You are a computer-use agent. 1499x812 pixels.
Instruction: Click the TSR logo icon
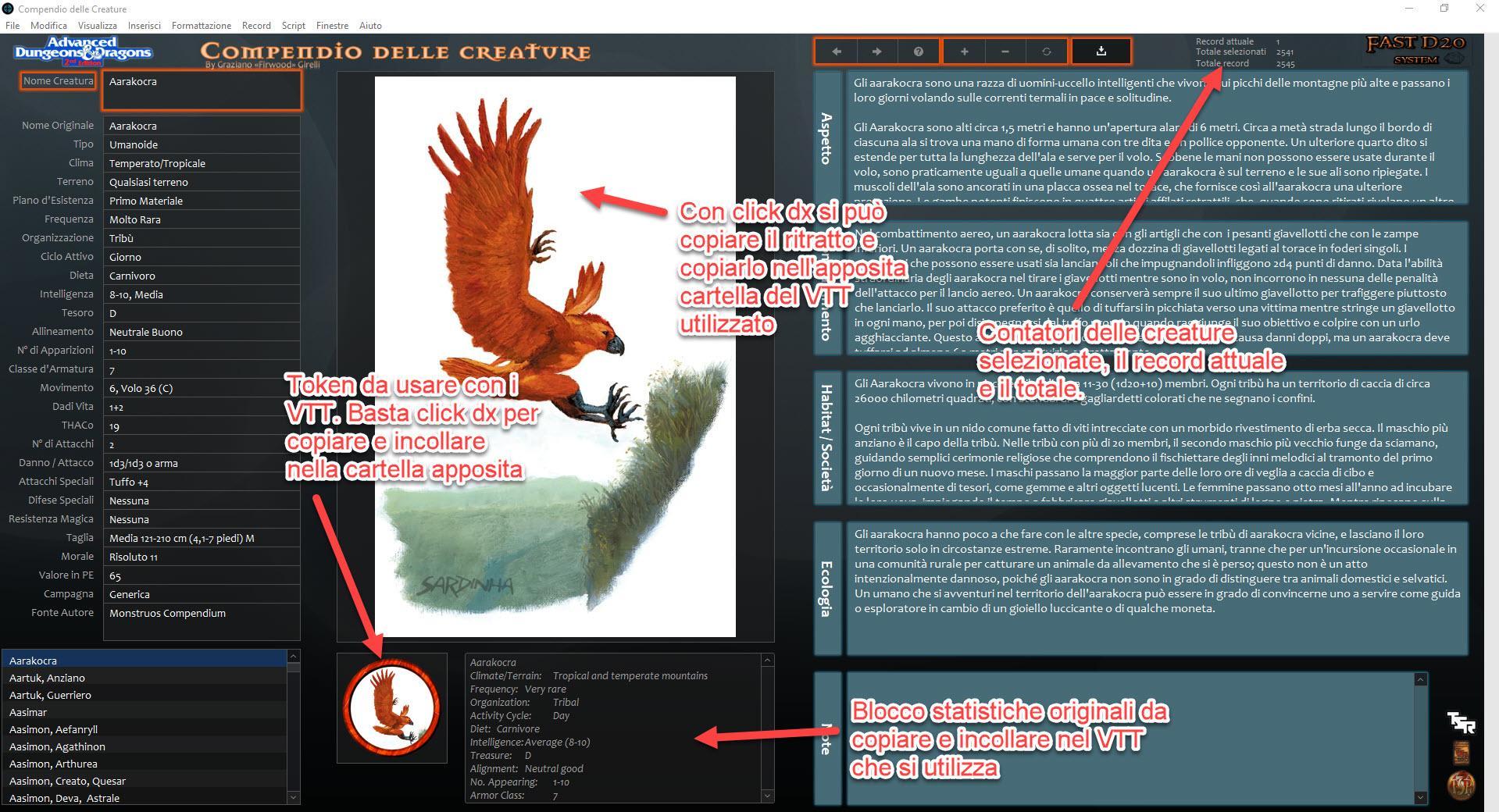(1461, 722)
